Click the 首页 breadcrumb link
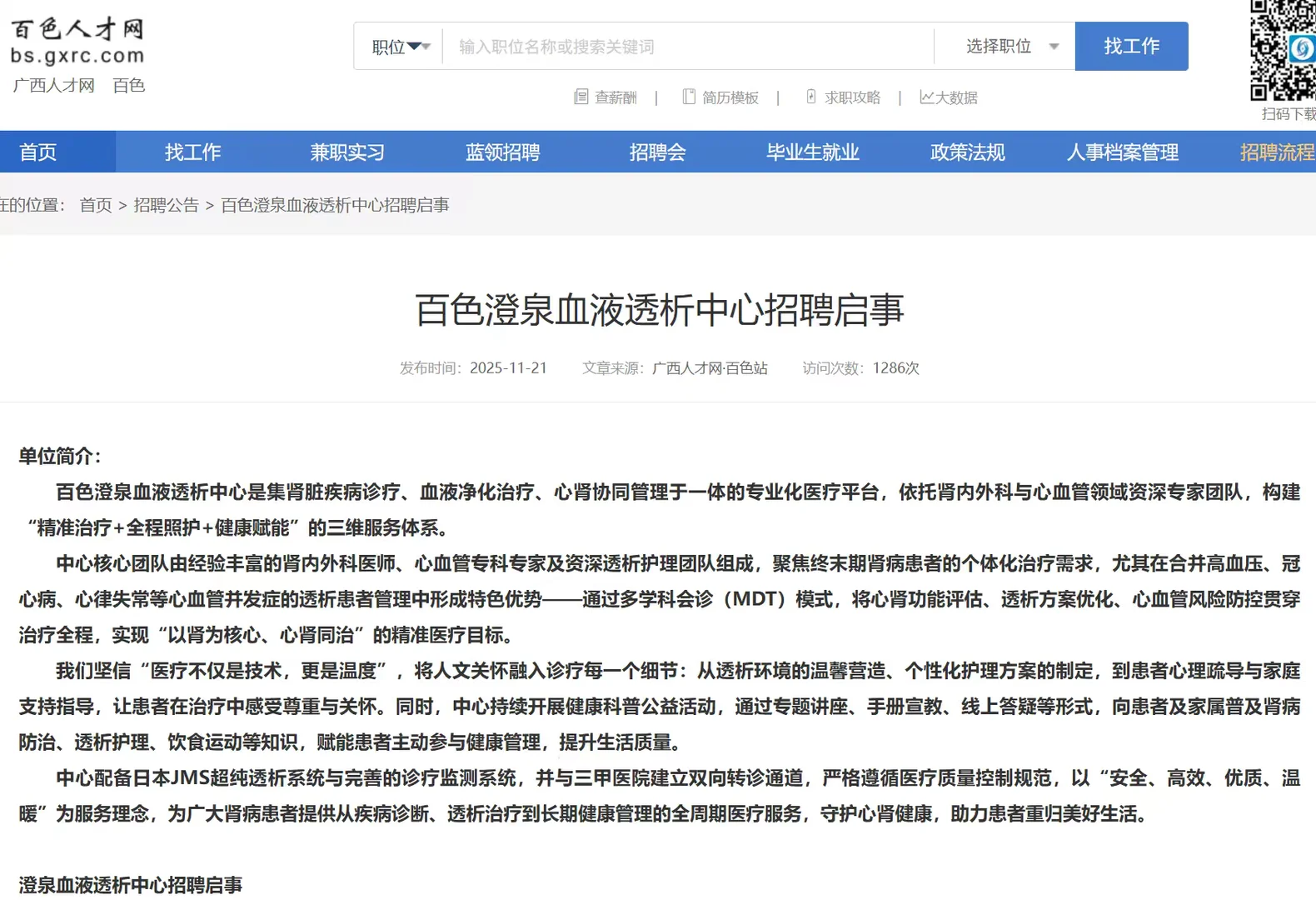 tap(96, 205)
